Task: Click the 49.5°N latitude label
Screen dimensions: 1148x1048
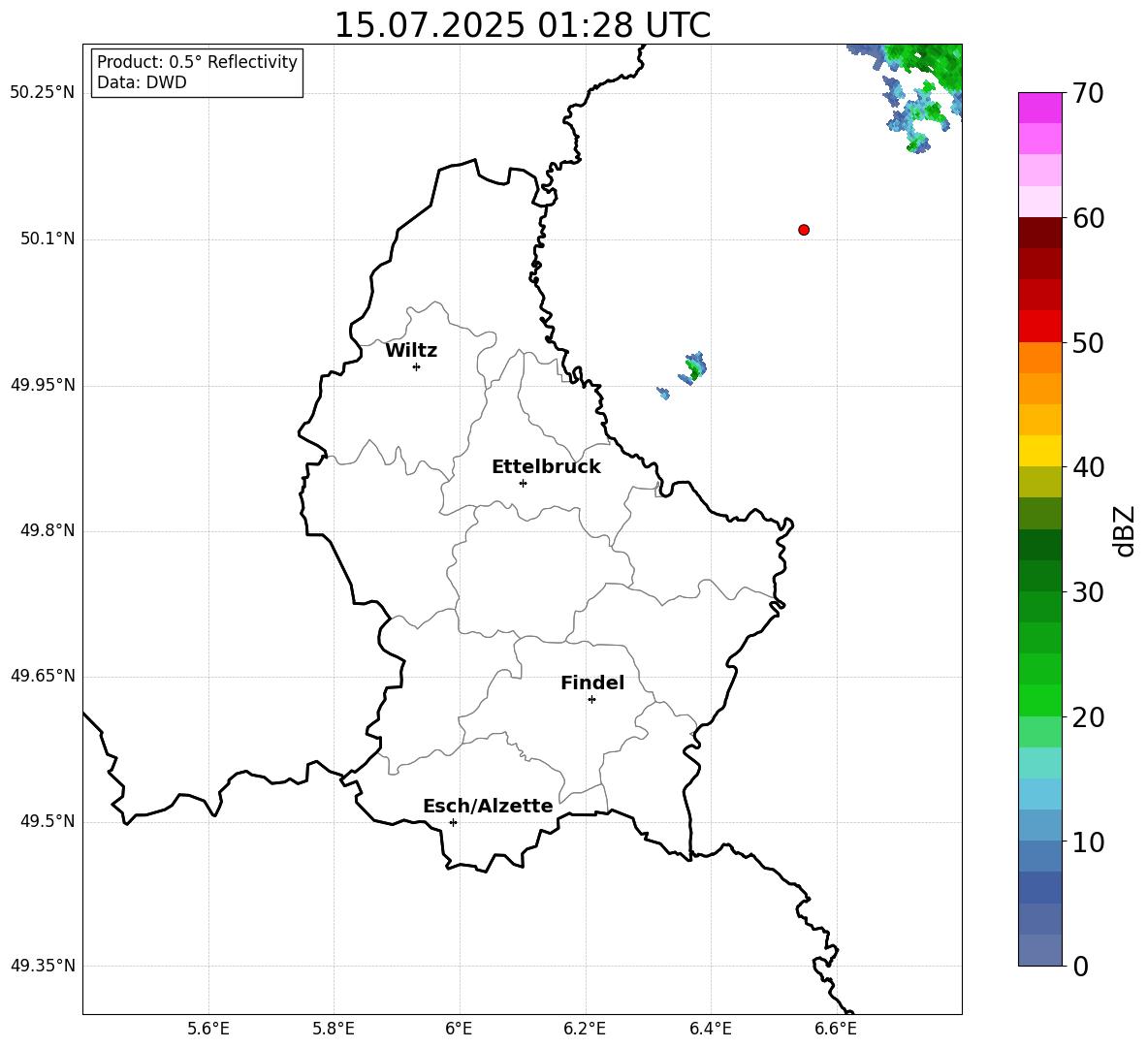Action: (48, 821)
